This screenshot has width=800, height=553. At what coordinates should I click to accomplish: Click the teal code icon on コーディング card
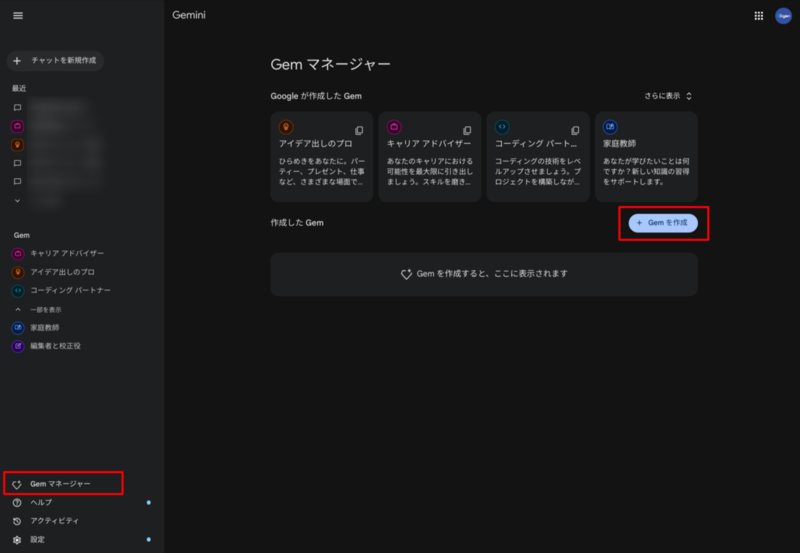click(x=502, y=127)
